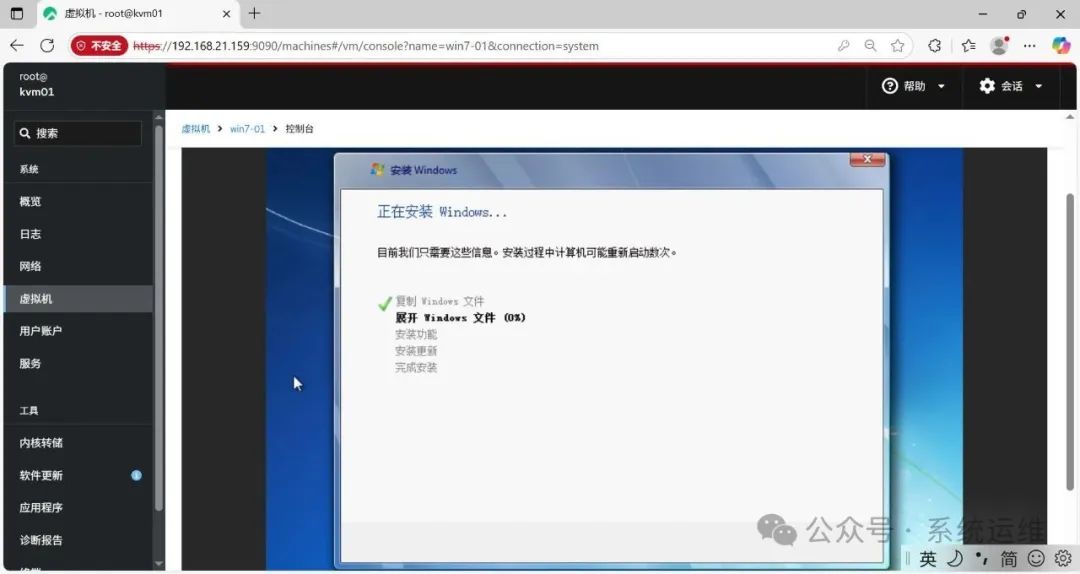Toggle IME 简 simplified Chinese mode
Screen dimensions: 1080x574
[1009, 559]
